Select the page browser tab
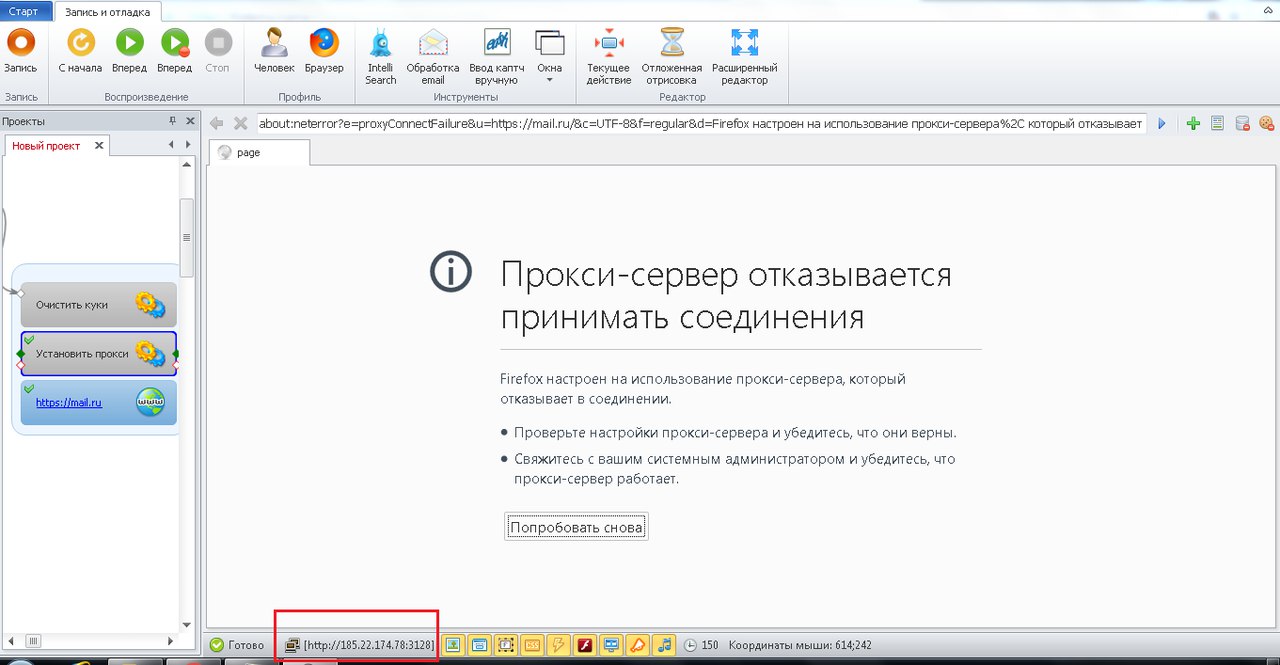The width and height of the screenshot is (1280, 665). (x=259, y=152)
